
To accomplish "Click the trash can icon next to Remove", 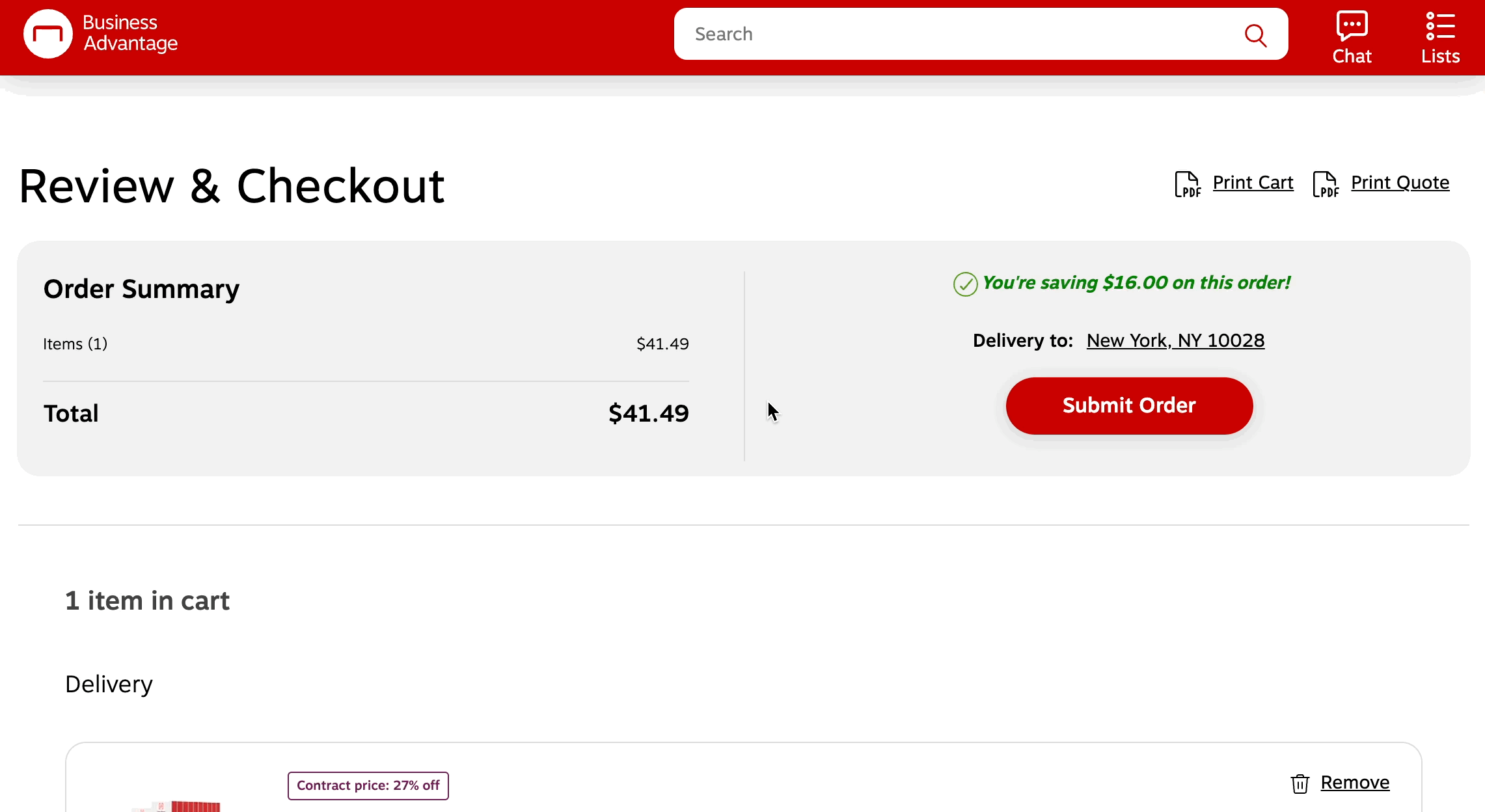I will (1300, 783).
